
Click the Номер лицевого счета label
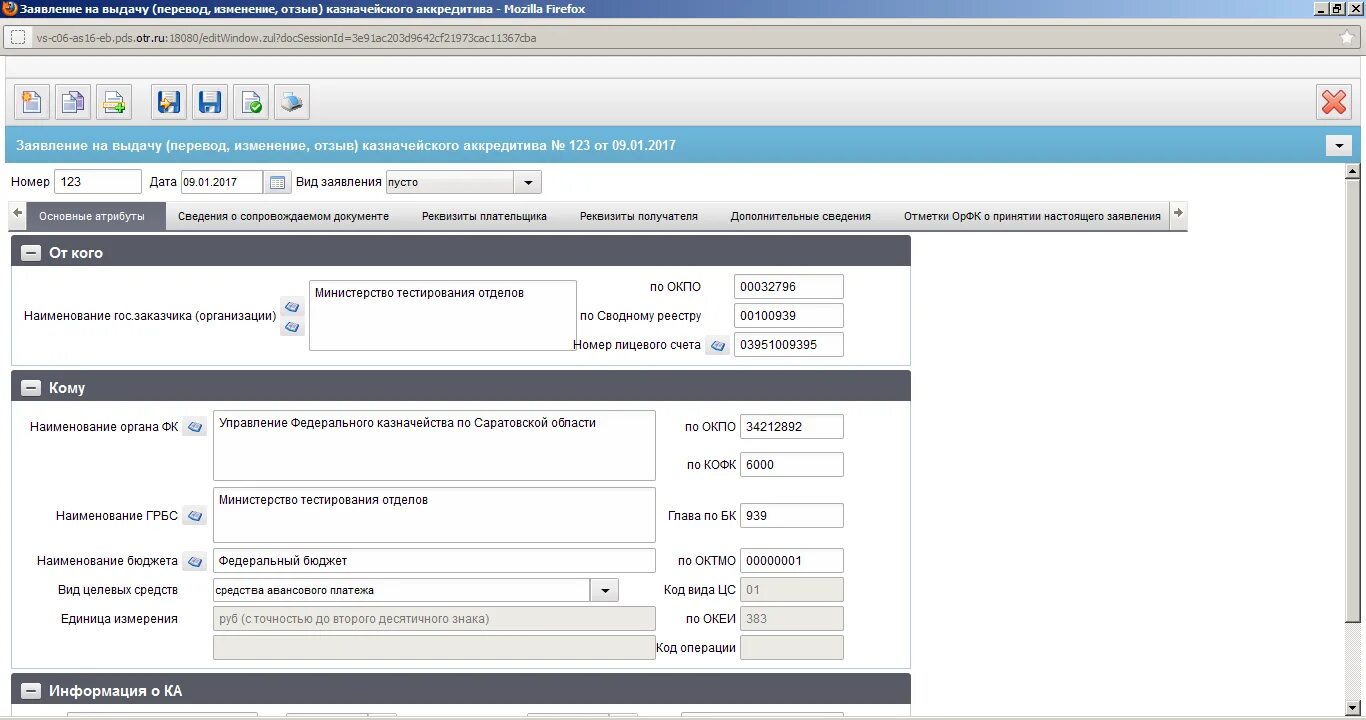pyautogui.click(x=637, y=345)
